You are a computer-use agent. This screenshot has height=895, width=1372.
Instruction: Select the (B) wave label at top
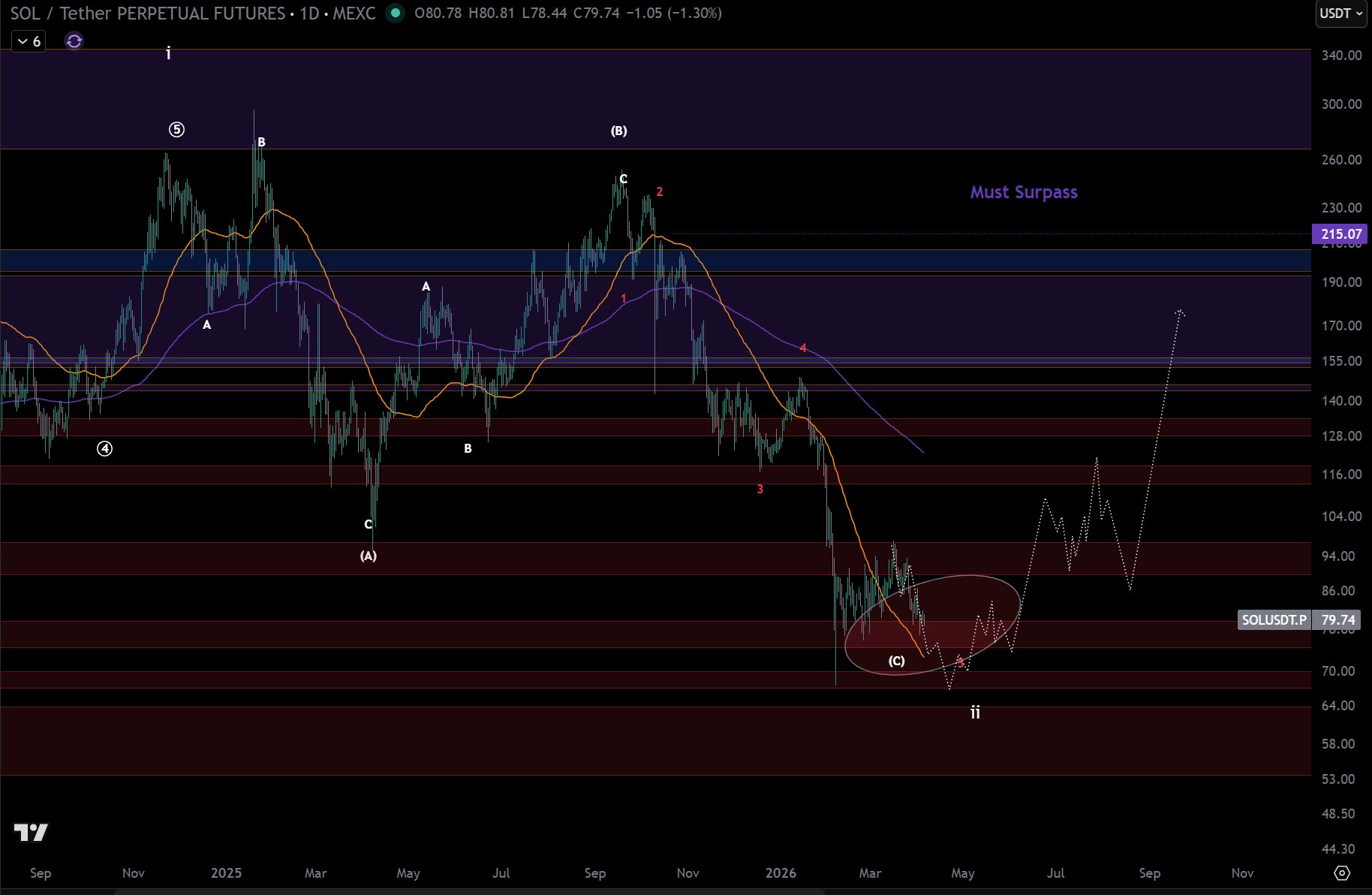pyautogui.click(x=618, y=131)
